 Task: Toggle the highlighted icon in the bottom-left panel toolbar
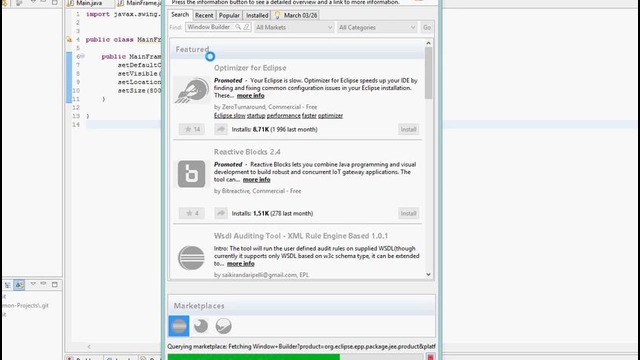click(19, 285)
